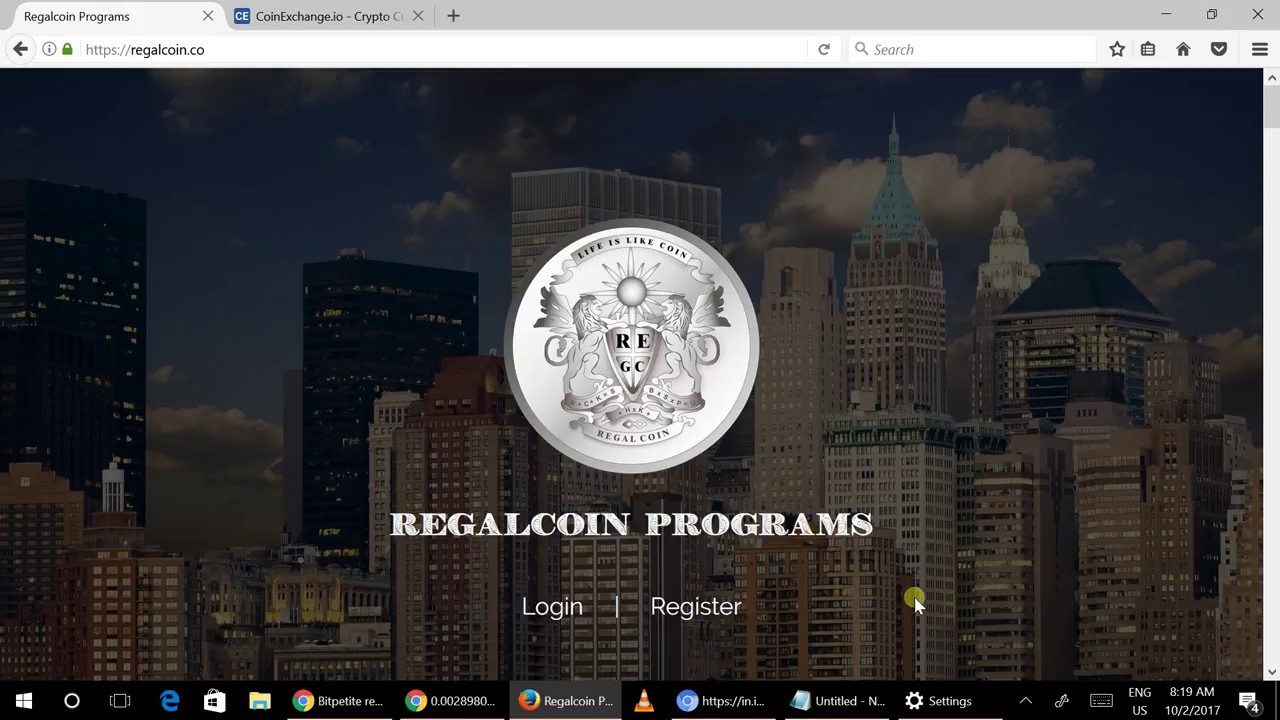
Task: Launch Microsoft Edge from taskbar
Action: (169, 701)
